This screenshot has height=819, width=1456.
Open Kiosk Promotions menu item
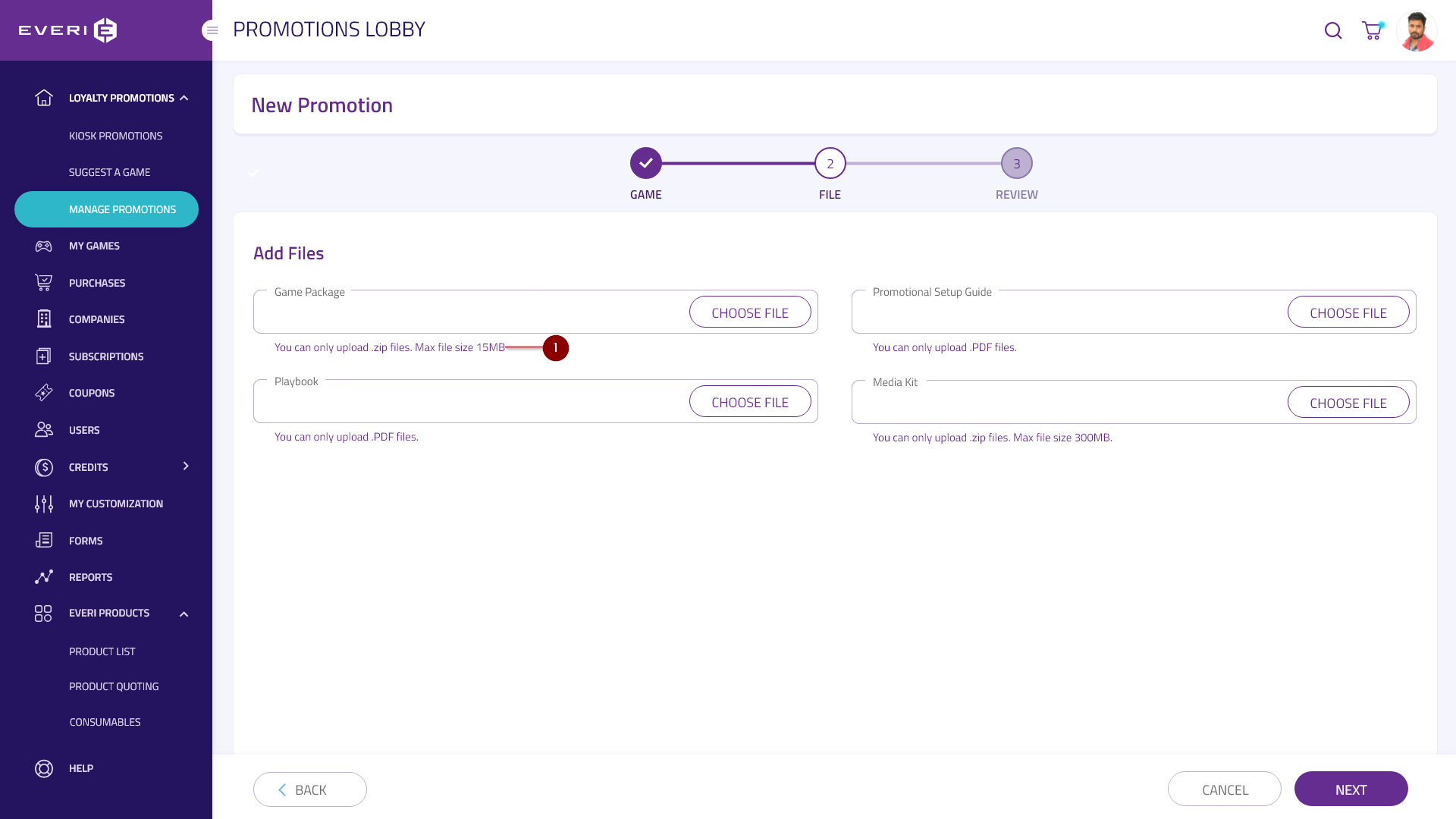coord(115,136)
